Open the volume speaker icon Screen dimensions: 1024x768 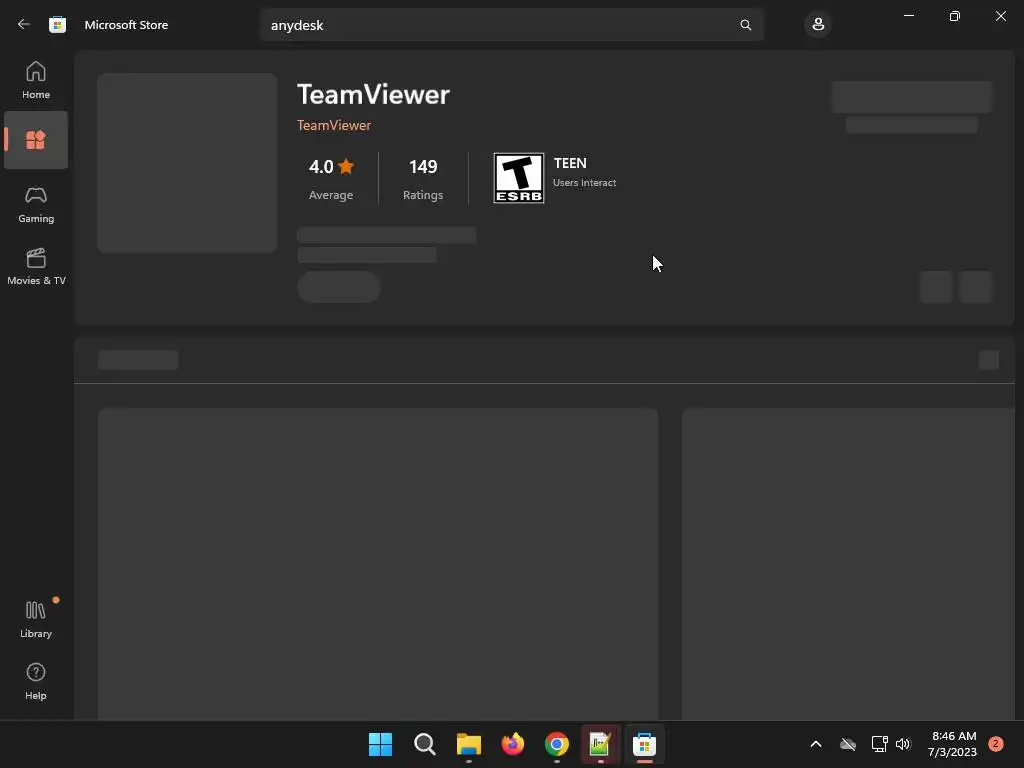903,744
